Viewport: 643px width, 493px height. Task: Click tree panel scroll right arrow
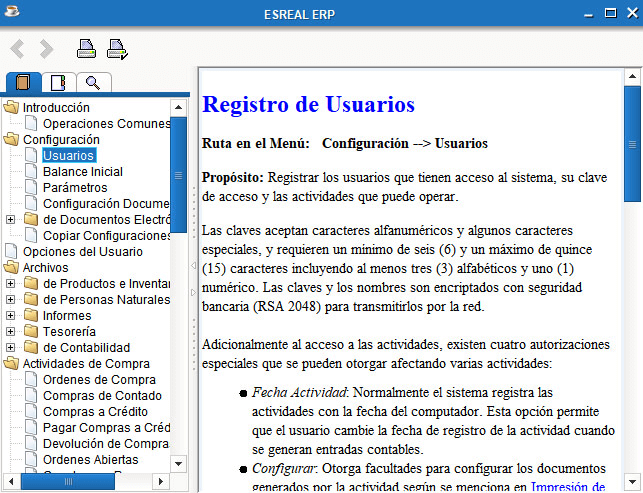pyautogui.click(x=161, y=481)
